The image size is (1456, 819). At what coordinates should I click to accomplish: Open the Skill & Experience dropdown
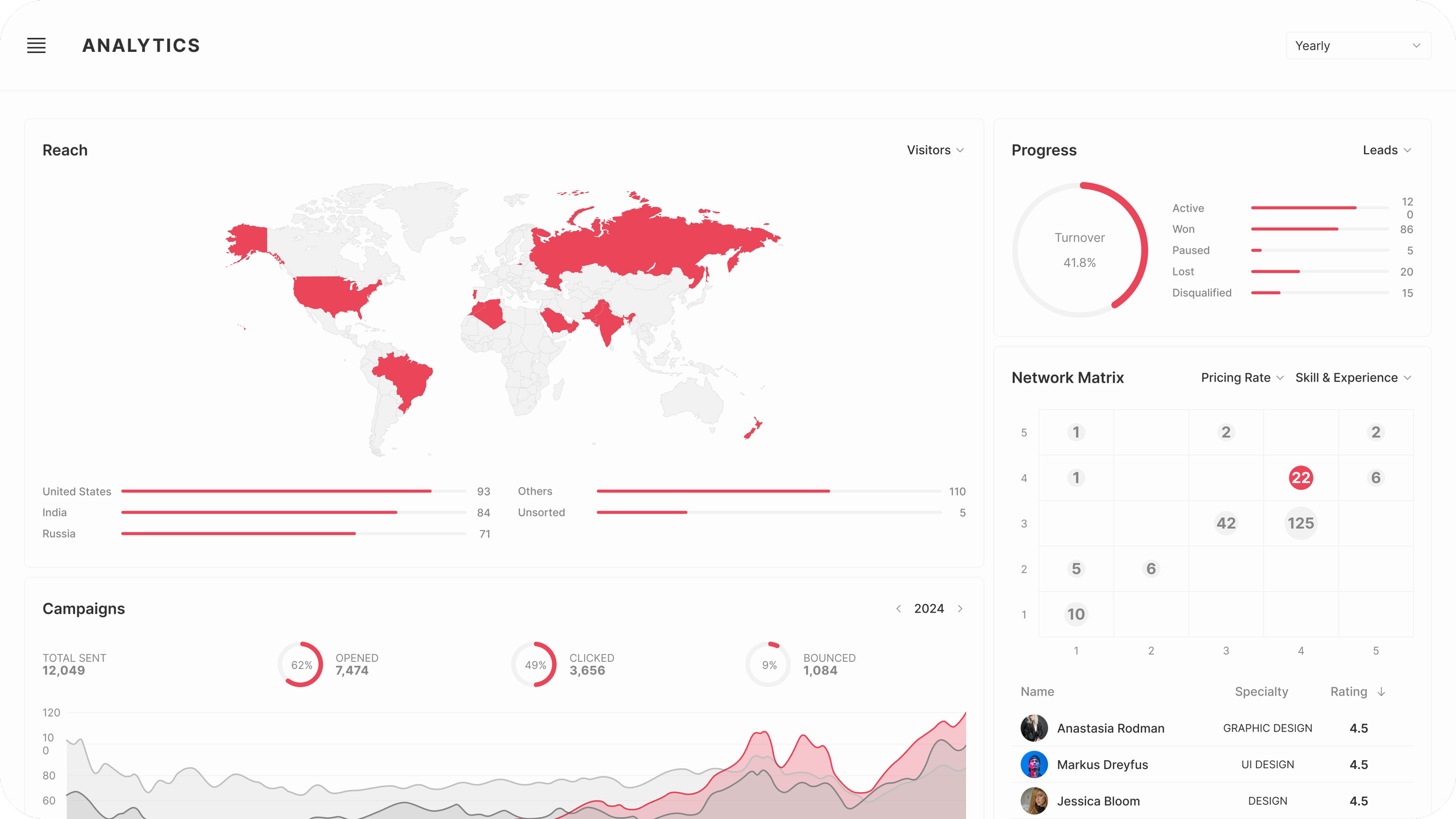point(1352,378)
